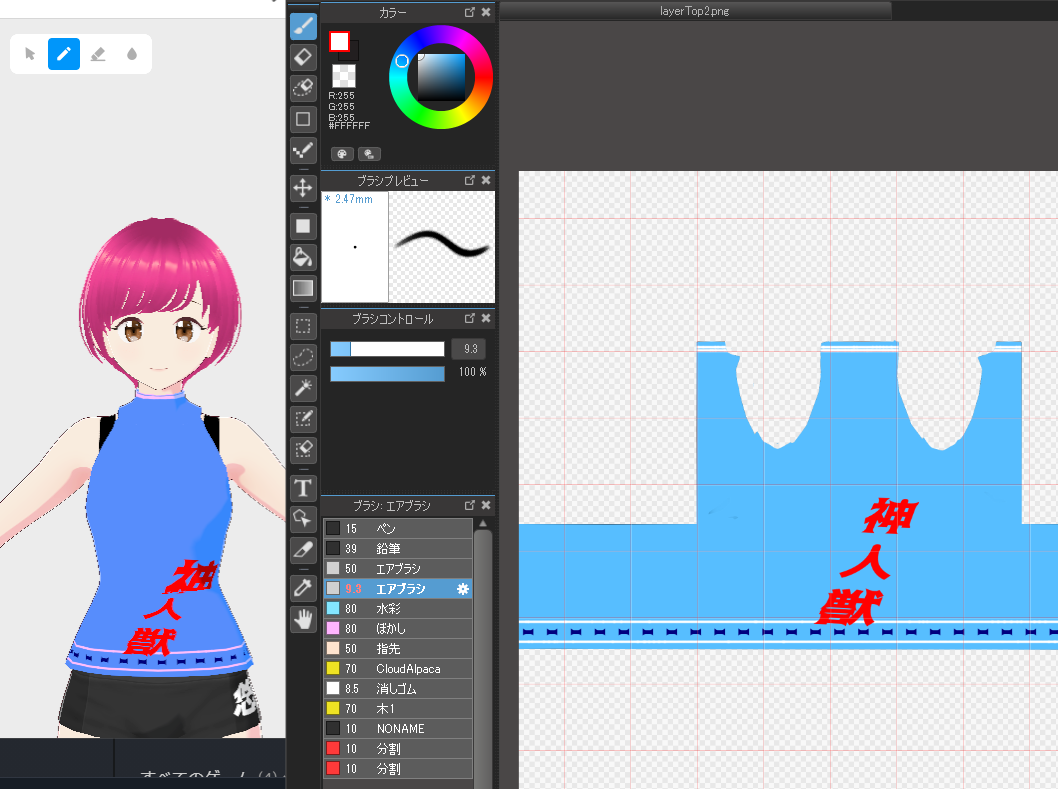Select the Brush tool in paint toolbar
1058x789 pixels.
[x=303, y=26]
